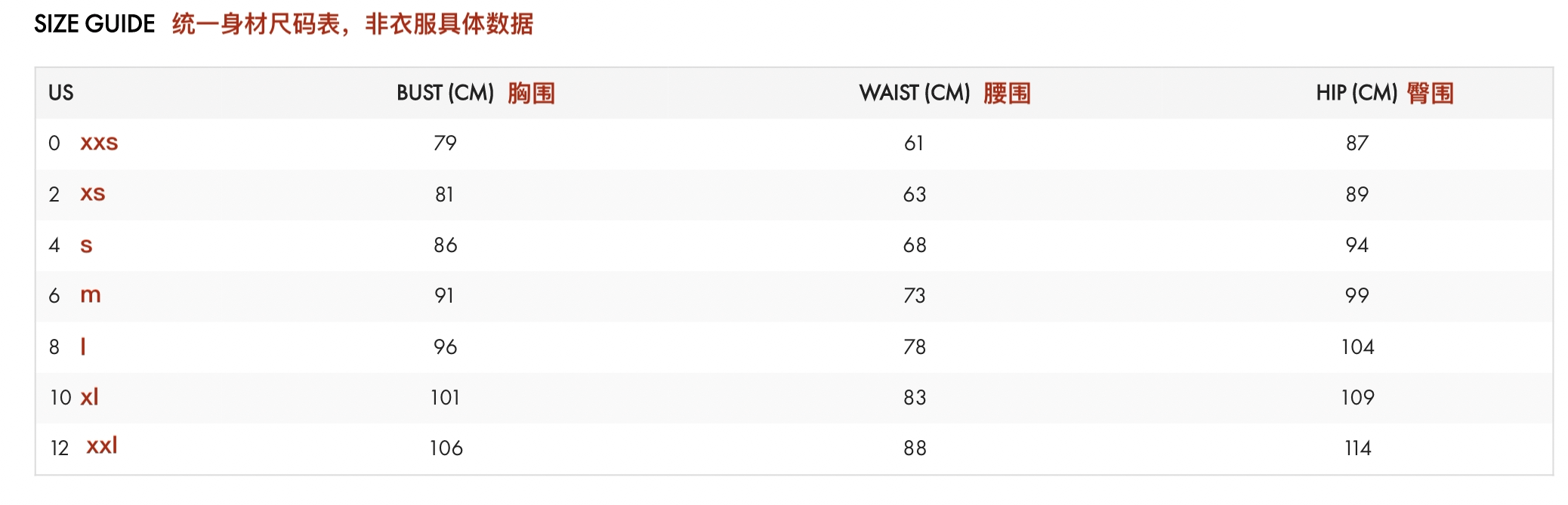Screen dimensions: 1568x505
Task: Select bust value 91
Action: [x=444, y=295]
